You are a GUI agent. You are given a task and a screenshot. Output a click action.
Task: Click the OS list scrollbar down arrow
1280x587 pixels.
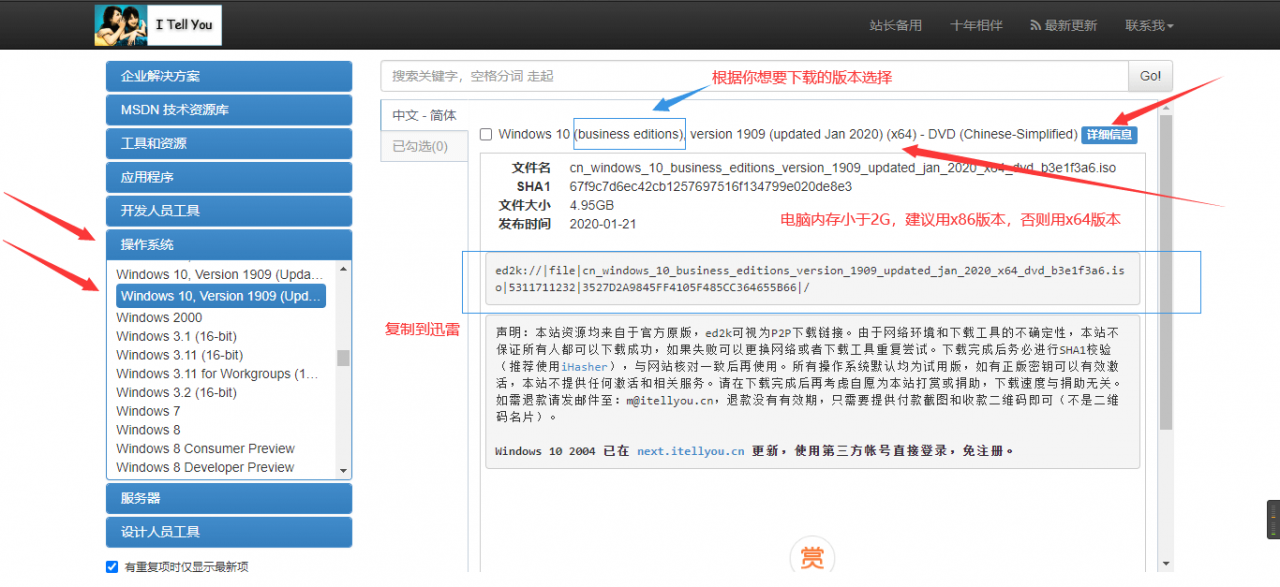[344, 471]
